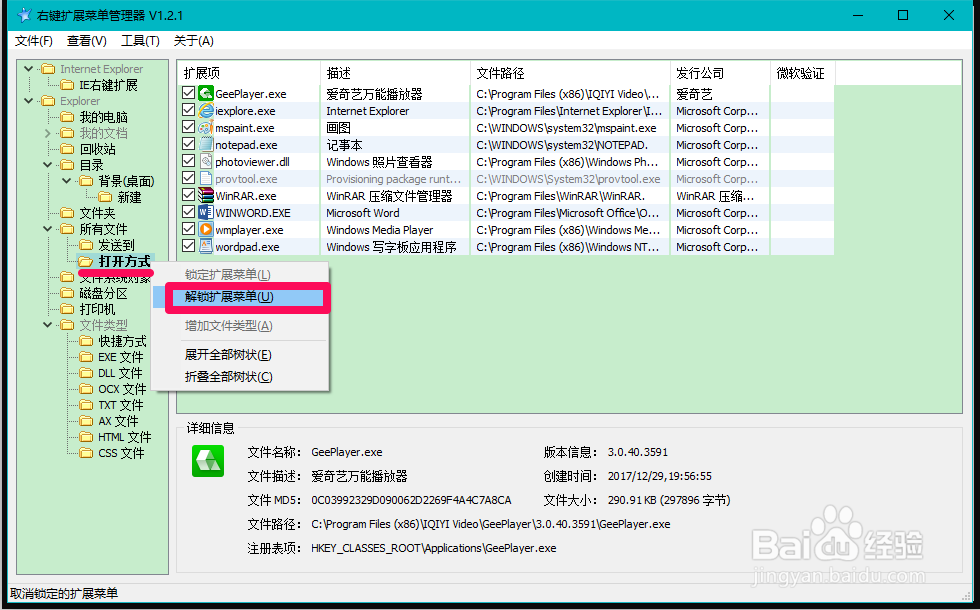This screenshot has height=610, width=980.
Task: Click the MD5 value 0C03992329D090062D2269F4A4C7A8CA
Action: pos(411,500)
